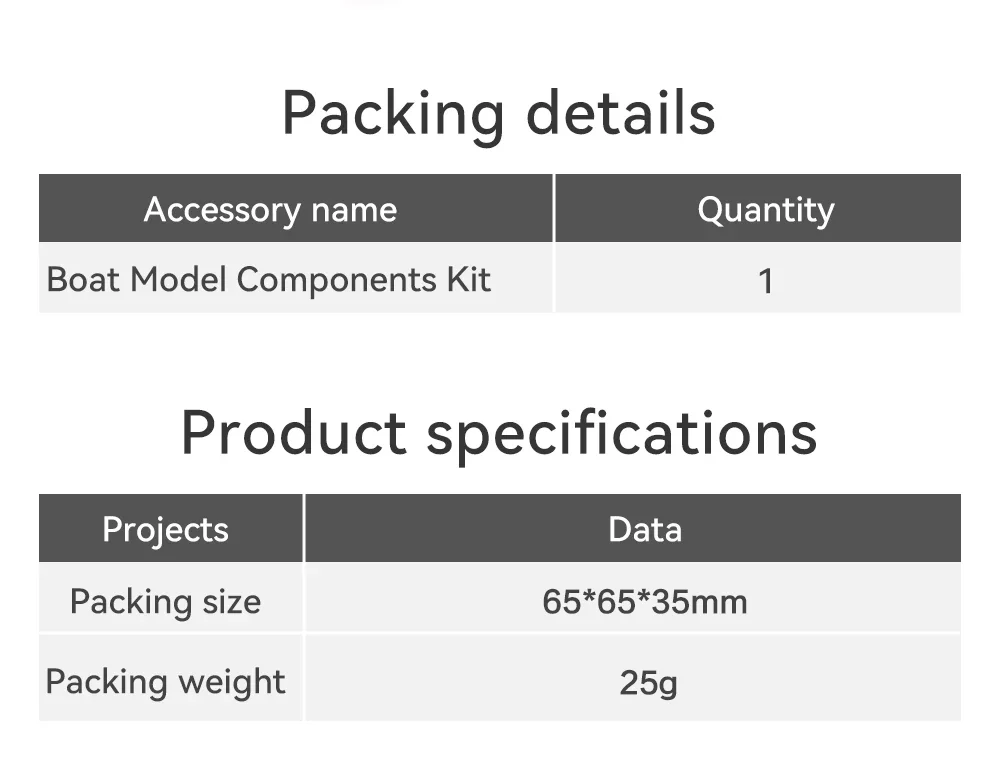Select the "Data" column header
The width and height of the screenshot is (1000, 757).
pos(645,529)
